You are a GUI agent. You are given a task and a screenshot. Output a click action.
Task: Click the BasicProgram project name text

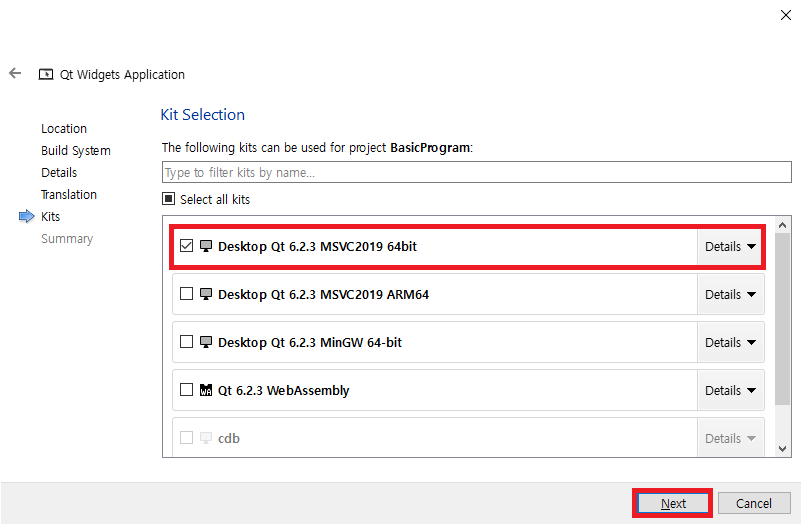(x=430, y=148)
